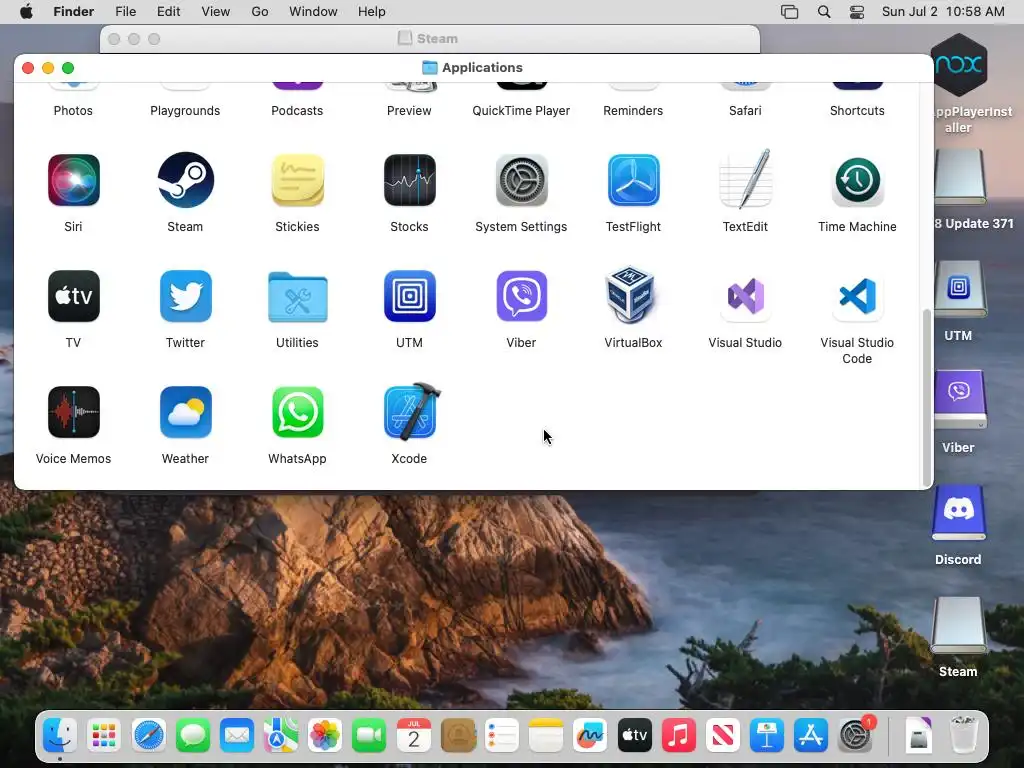Open Mail from the Dock
Image resolution: width=1024 pixels, height=768 pixels.
(x=236, y=735)
